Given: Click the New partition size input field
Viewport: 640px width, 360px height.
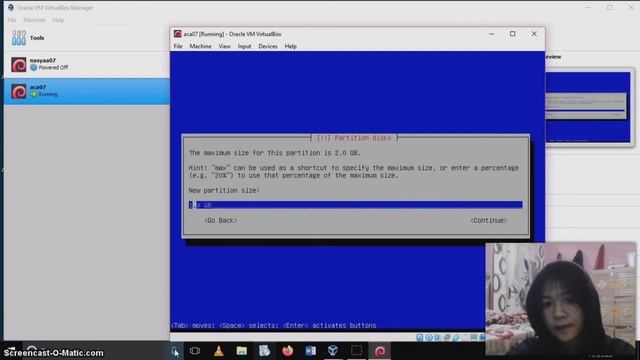Looking at the screenshot, I should click(x=356, y=205).
